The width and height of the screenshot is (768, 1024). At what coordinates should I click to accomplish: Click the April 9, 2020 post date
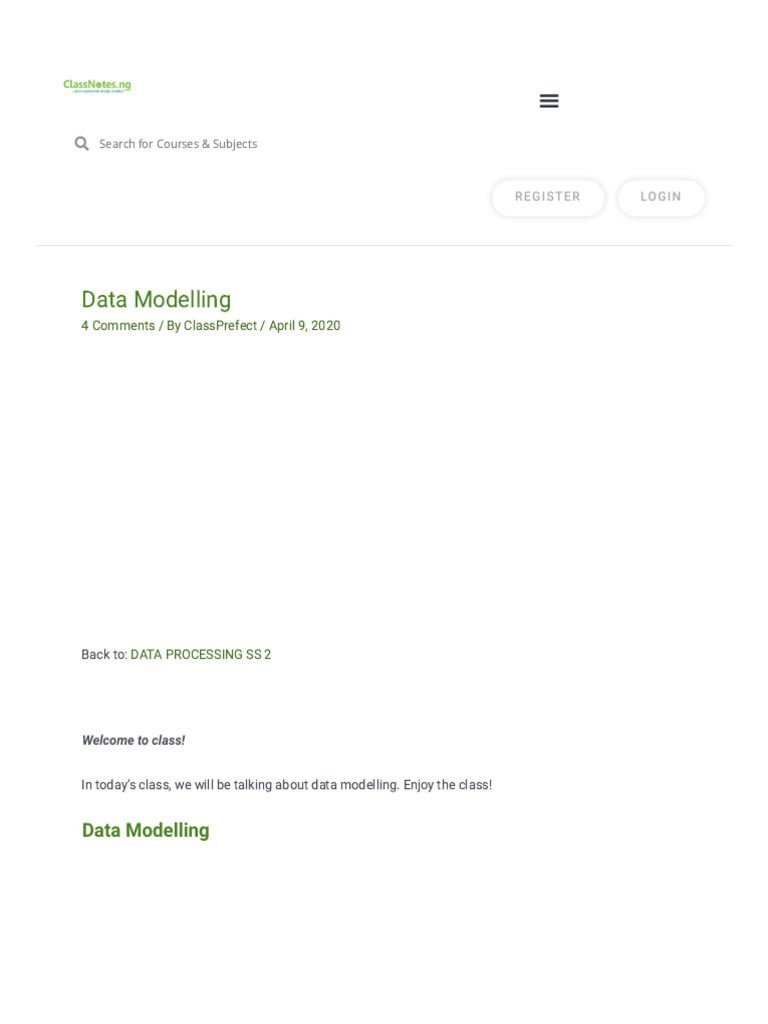point(304,326)
